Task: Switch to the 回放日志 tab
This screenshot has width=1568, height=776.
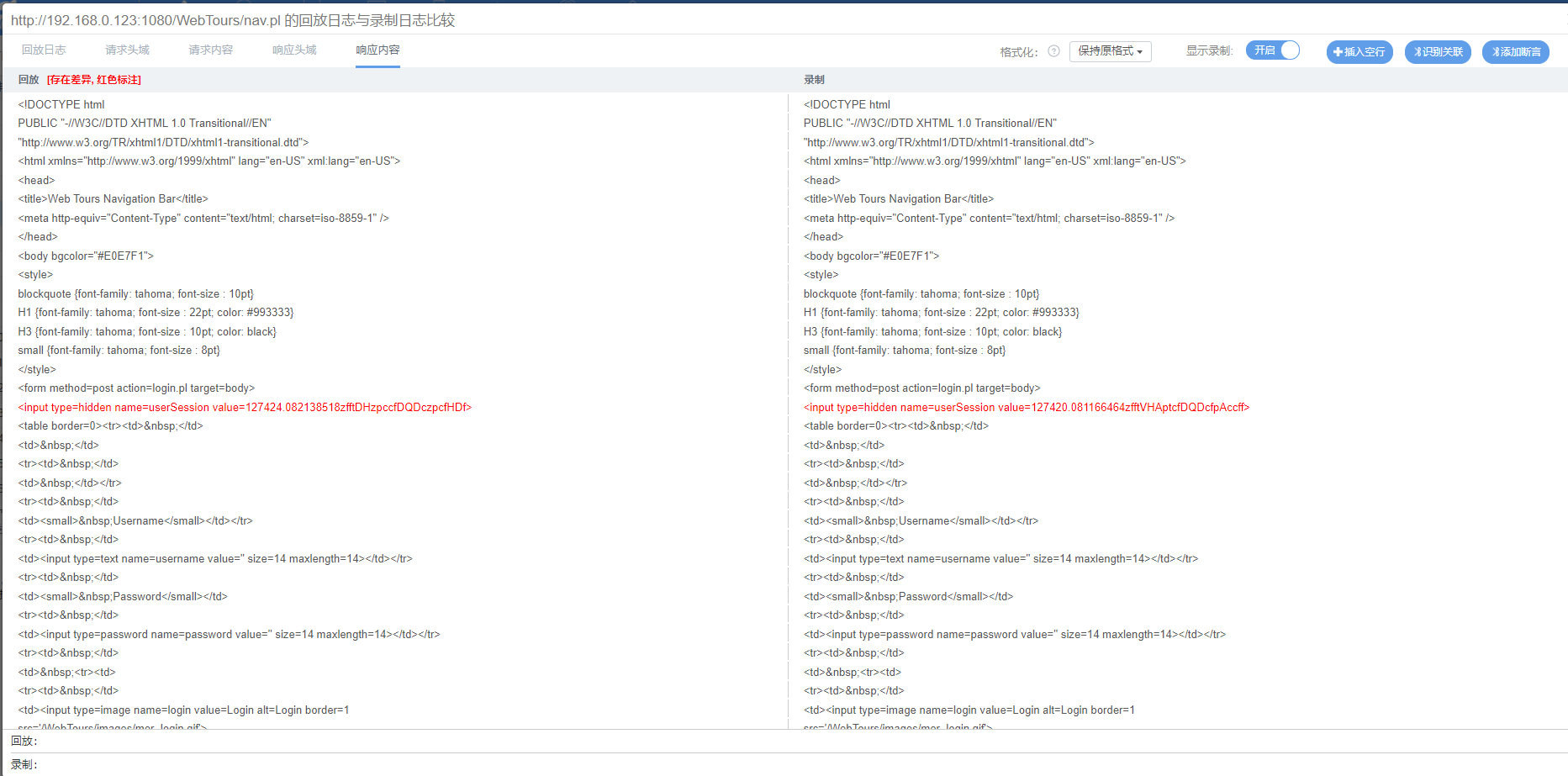Action: click(x=44, y=50)
